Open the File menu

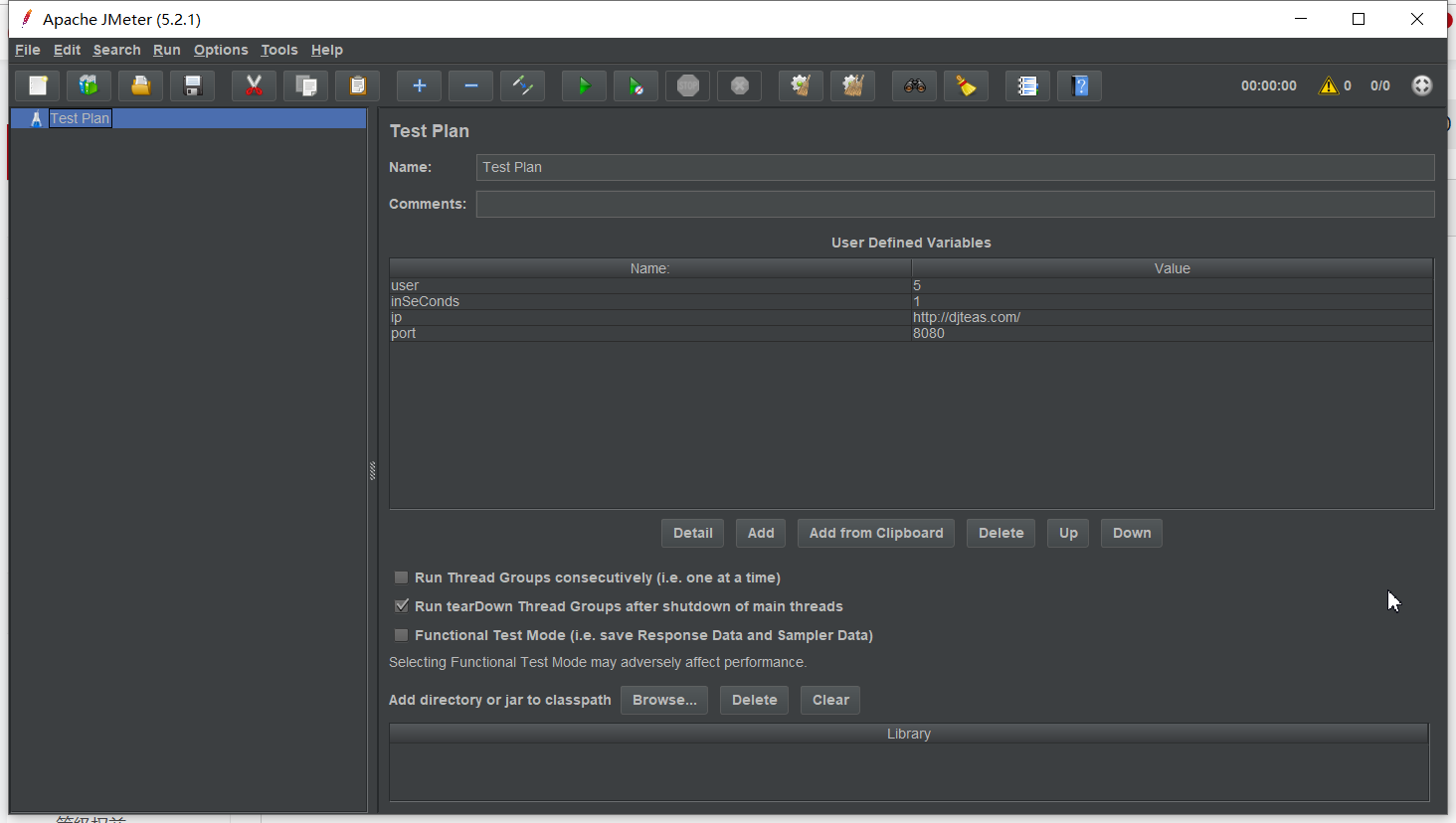pyautogui.click(x=28, y=50)
